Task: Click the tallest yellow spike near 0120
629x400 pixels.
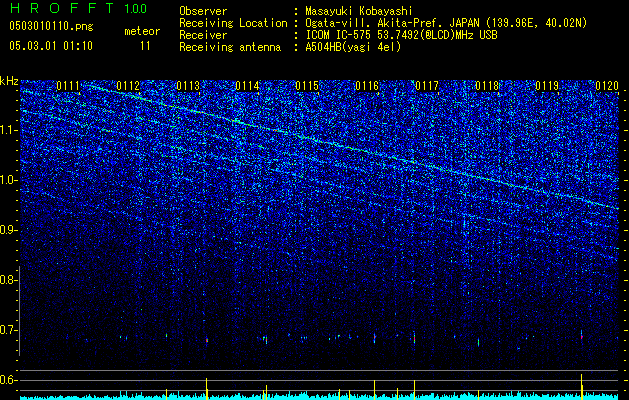Action: (581, 386)
